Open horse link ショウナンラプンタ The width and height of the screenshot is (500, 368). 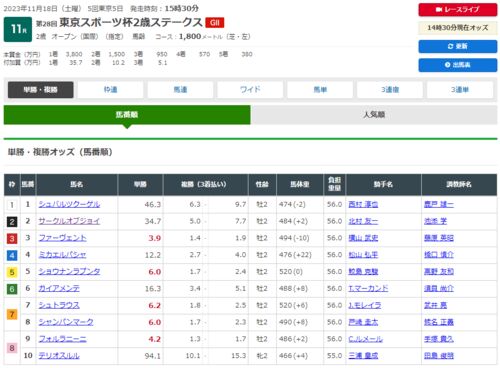(x=69, y=272)
